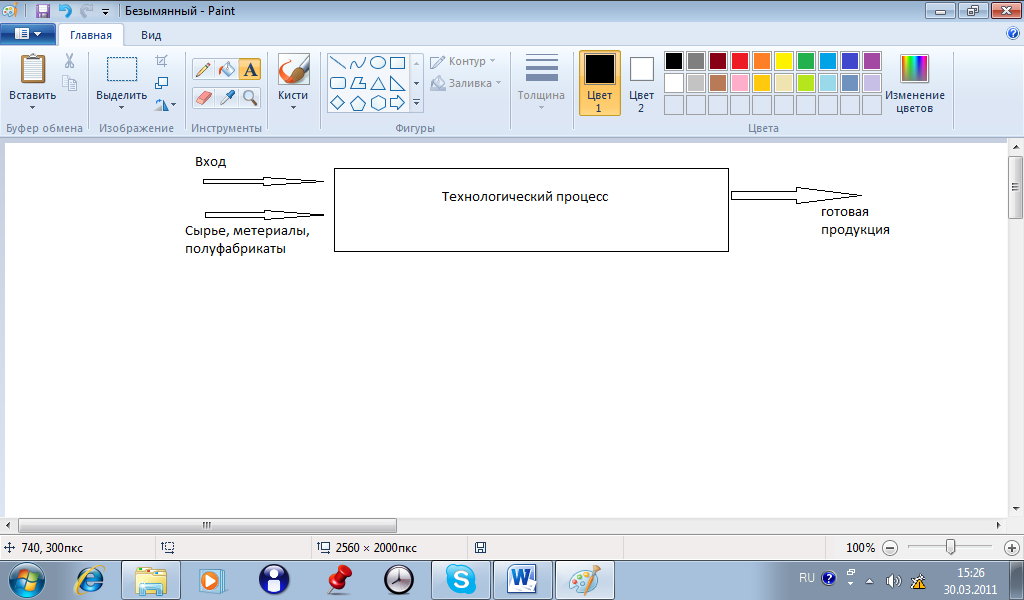This screenshot has height=600, width=1024.
Task: Choose the Rectangle shape
Action: pyautogui.click(x=397, y=63)
